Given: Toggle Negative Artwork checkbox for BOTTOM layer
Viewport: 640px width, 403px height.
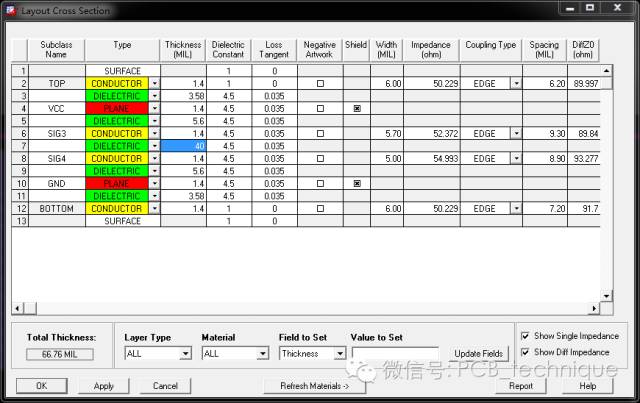Looking at the screenshot, I should coord(320,209).
